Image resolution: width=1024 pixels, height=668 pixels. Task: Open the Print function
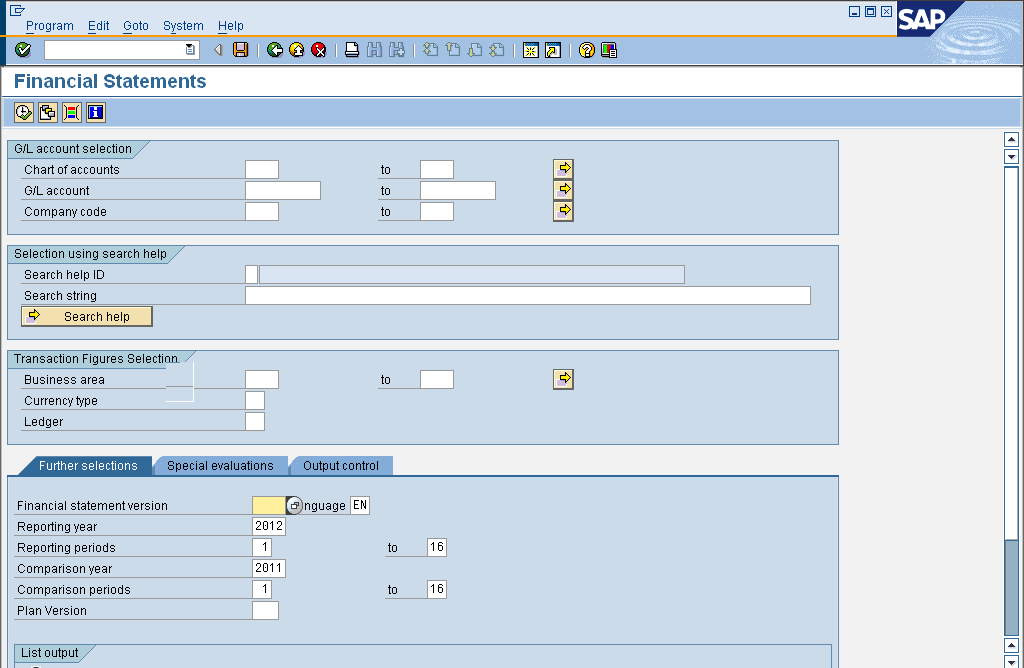[351, 49]
